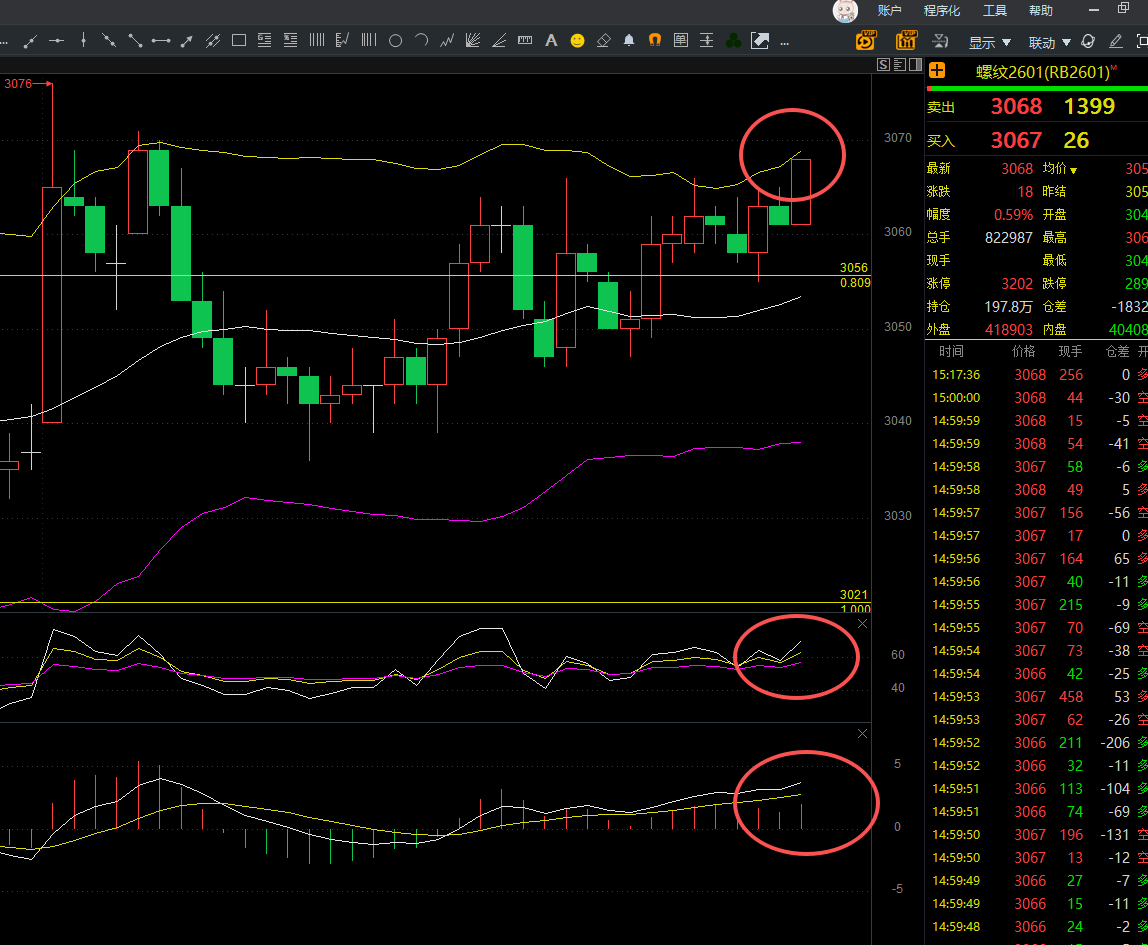Select the 14:59:48 trade row
The height and width of the screenshot is (945, 1148).
(x=1036, y=927)
